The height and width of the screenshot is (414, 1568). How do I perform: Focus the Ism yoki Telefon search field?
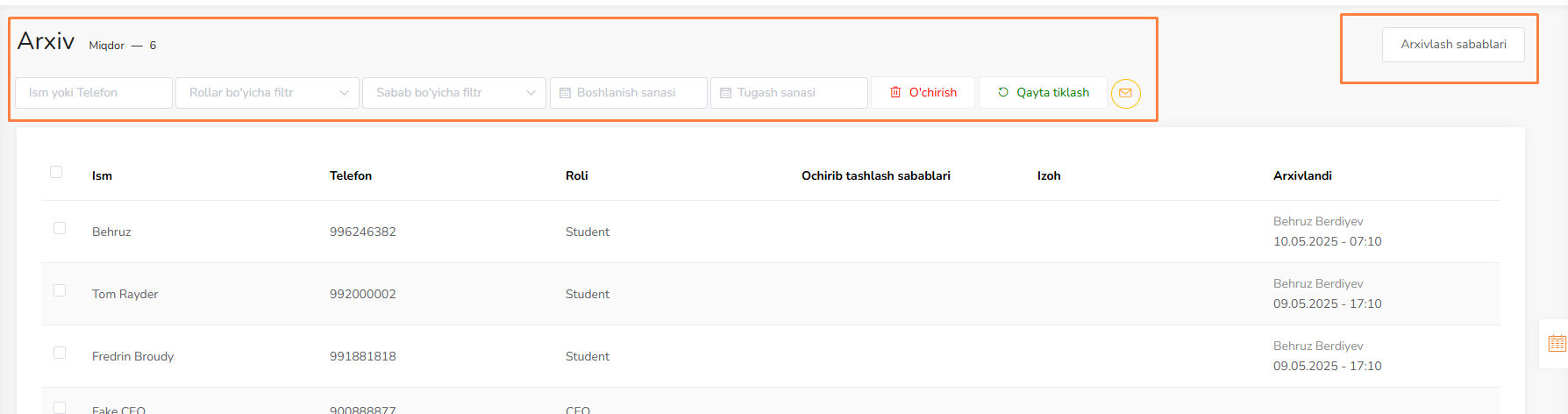[94, 93]
